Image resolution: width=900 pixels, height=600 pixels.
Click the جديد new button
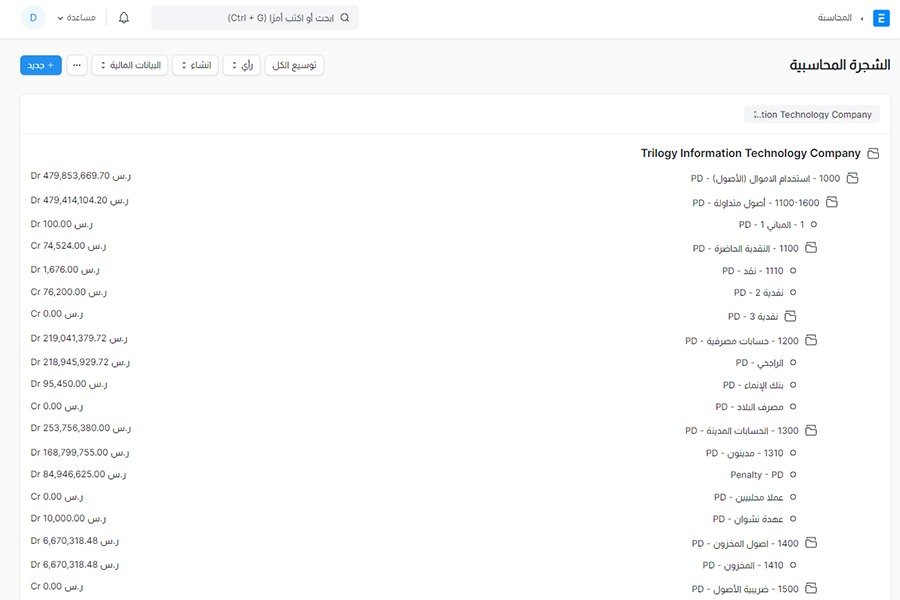tap(41, 65)
